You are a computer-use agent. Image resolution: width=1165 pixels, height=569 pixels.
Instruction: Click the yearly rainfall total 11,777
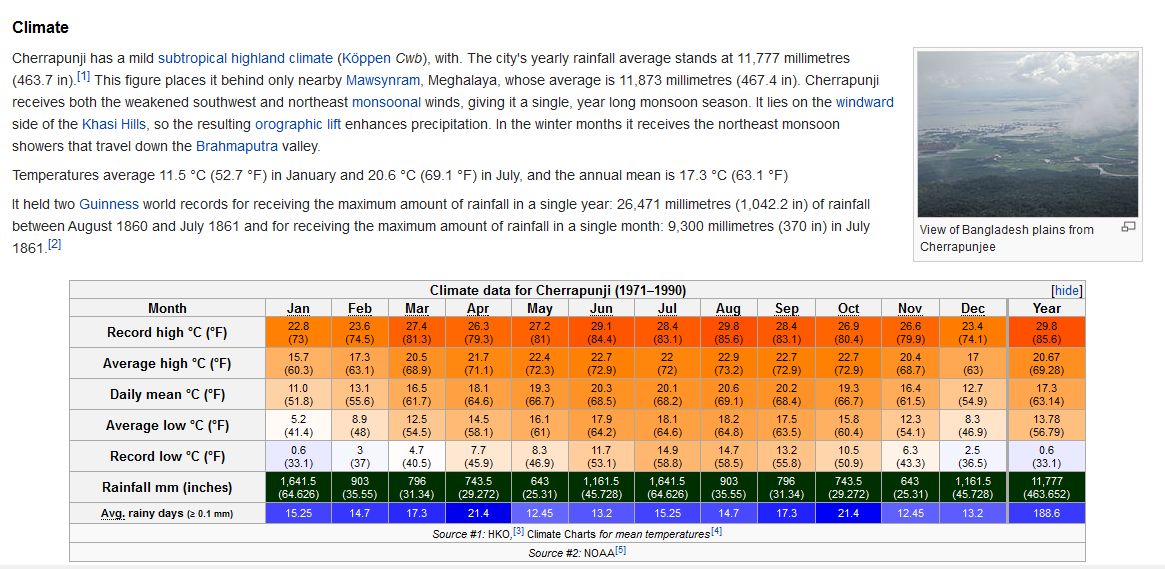pos(1047,487)
